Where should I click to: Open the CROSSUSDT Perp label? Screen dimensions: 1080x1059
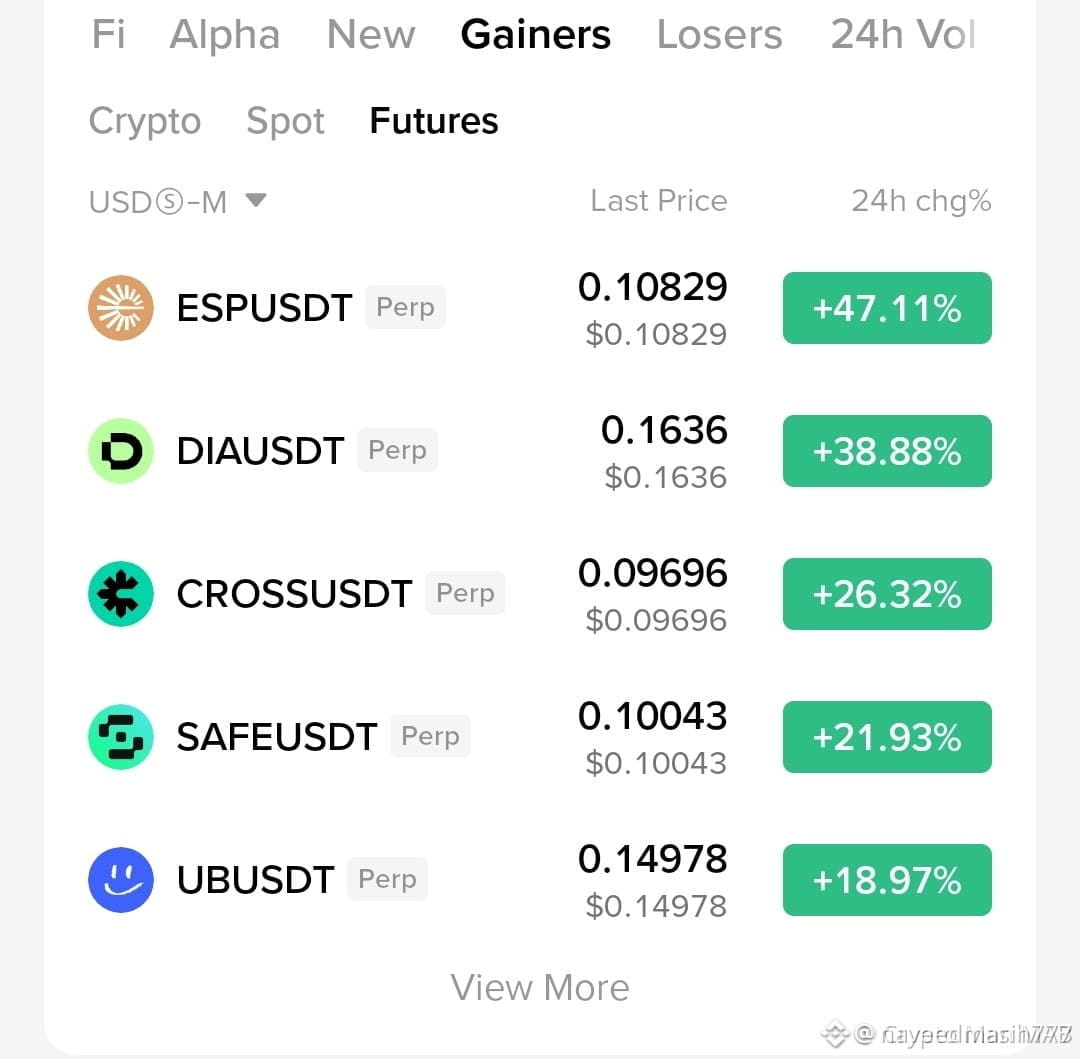tap(465, 593)
